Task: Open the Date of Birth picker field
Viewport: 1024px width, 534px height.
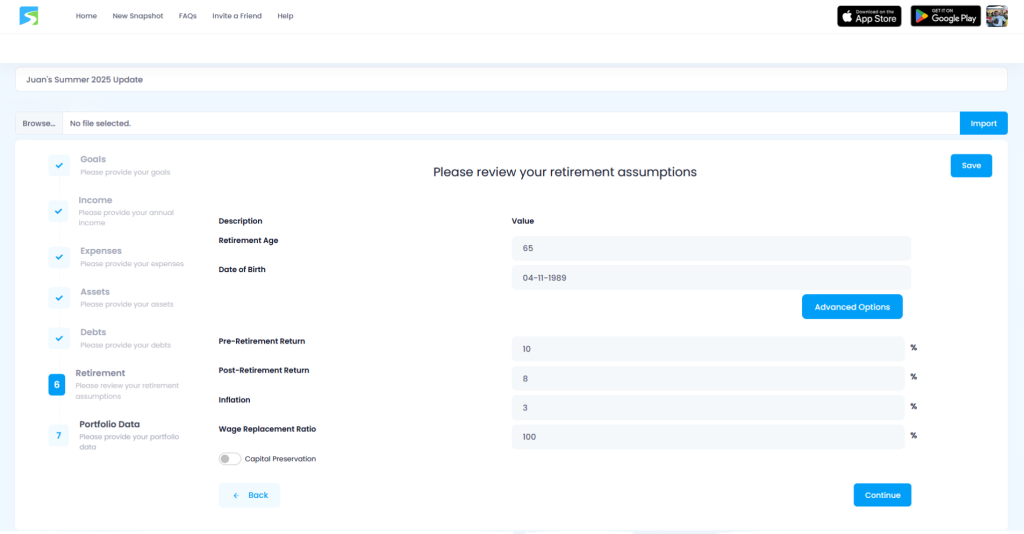Action: tap(710, 278)
